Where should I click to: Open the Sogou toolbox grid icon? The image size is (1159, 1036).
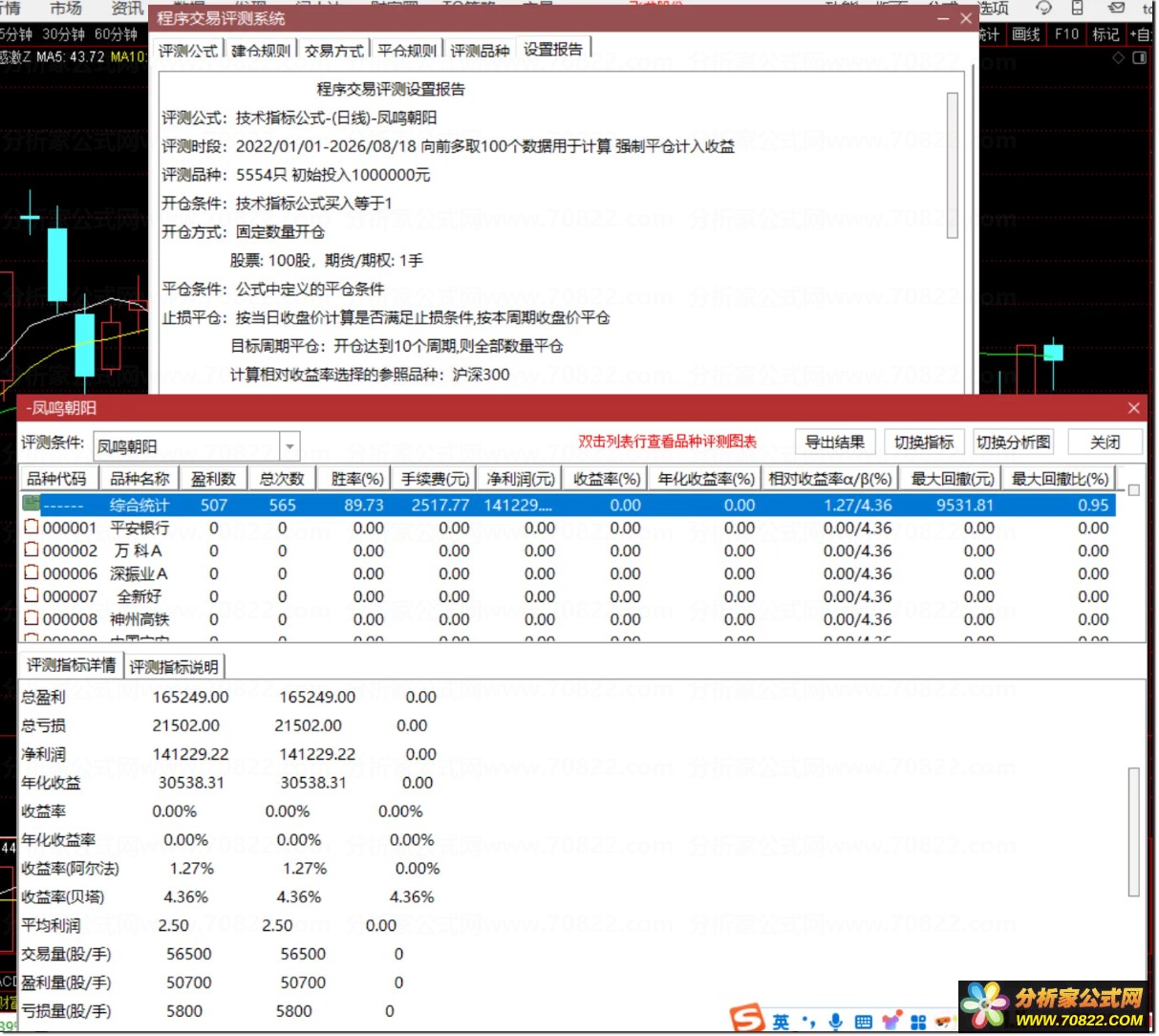coord(918,1022)
